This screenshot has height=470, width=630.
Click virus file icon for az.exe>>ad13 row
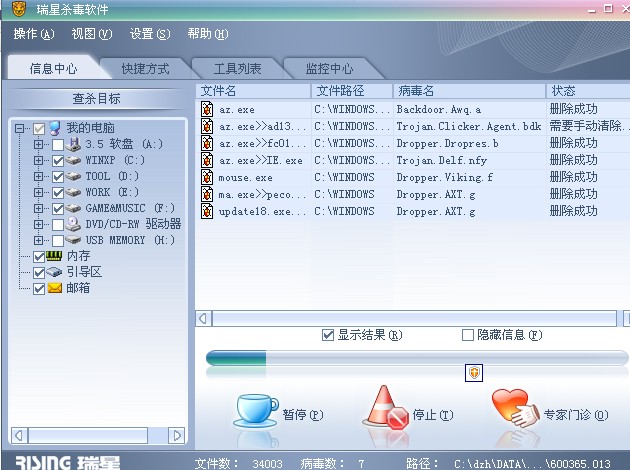(207, 126)
